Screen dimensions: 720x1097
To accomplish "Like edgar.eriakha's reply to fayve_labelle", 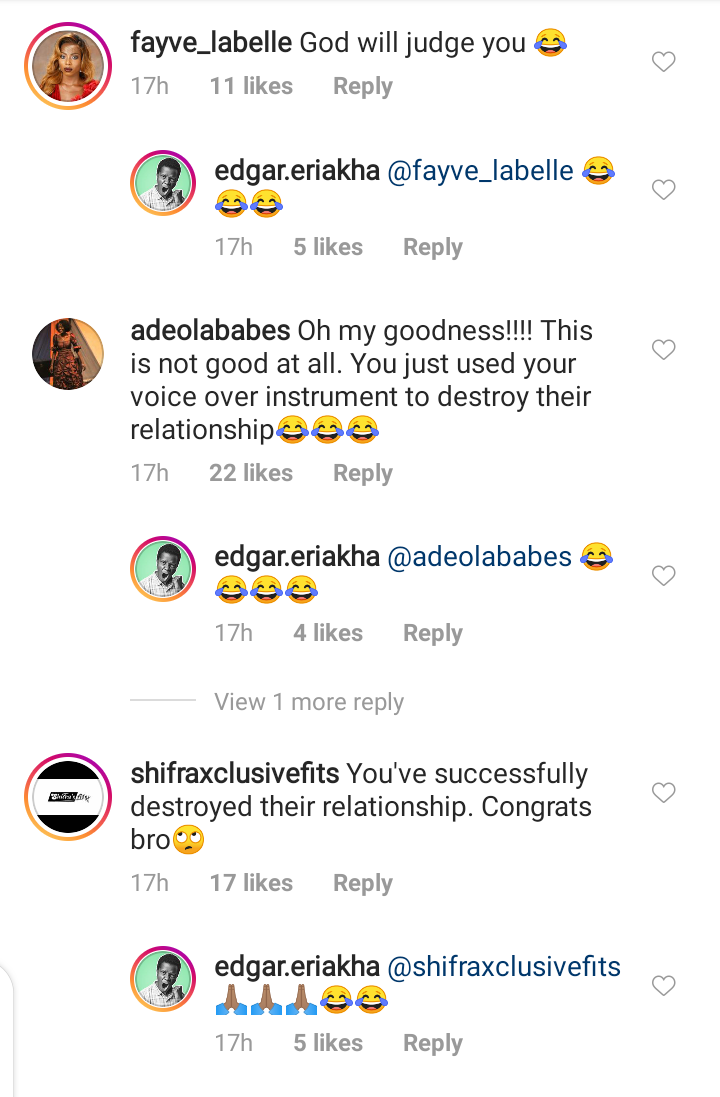I will (663, 190).
